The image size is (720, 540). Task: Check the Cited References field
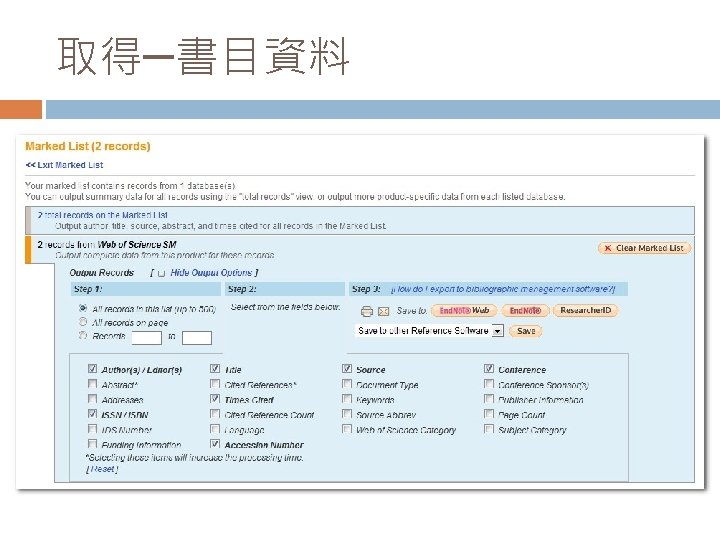click(x=215, y=384)
